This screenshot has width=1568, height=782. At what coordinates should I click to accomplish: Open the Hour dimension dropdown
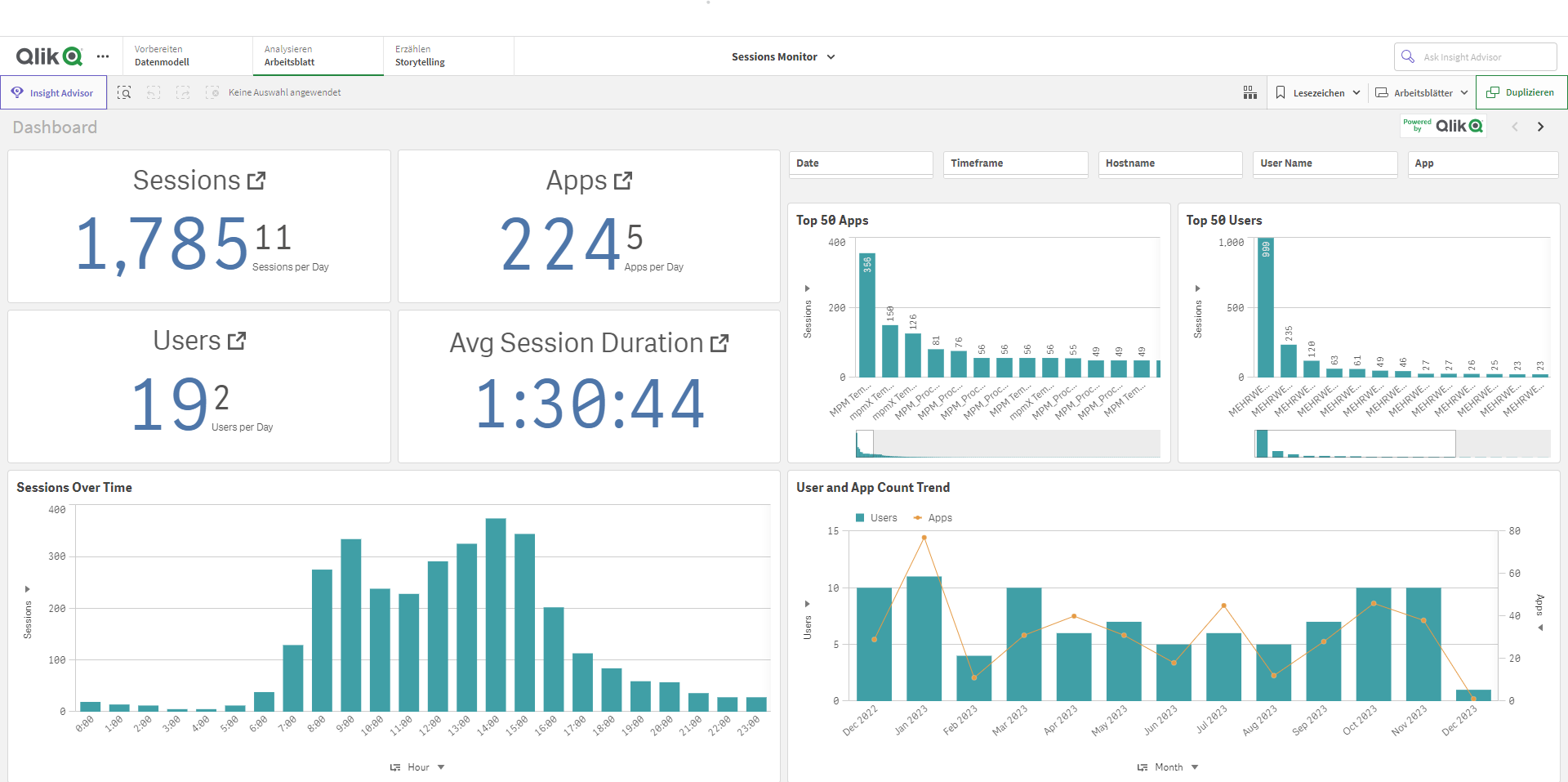(x=417, y=767)
